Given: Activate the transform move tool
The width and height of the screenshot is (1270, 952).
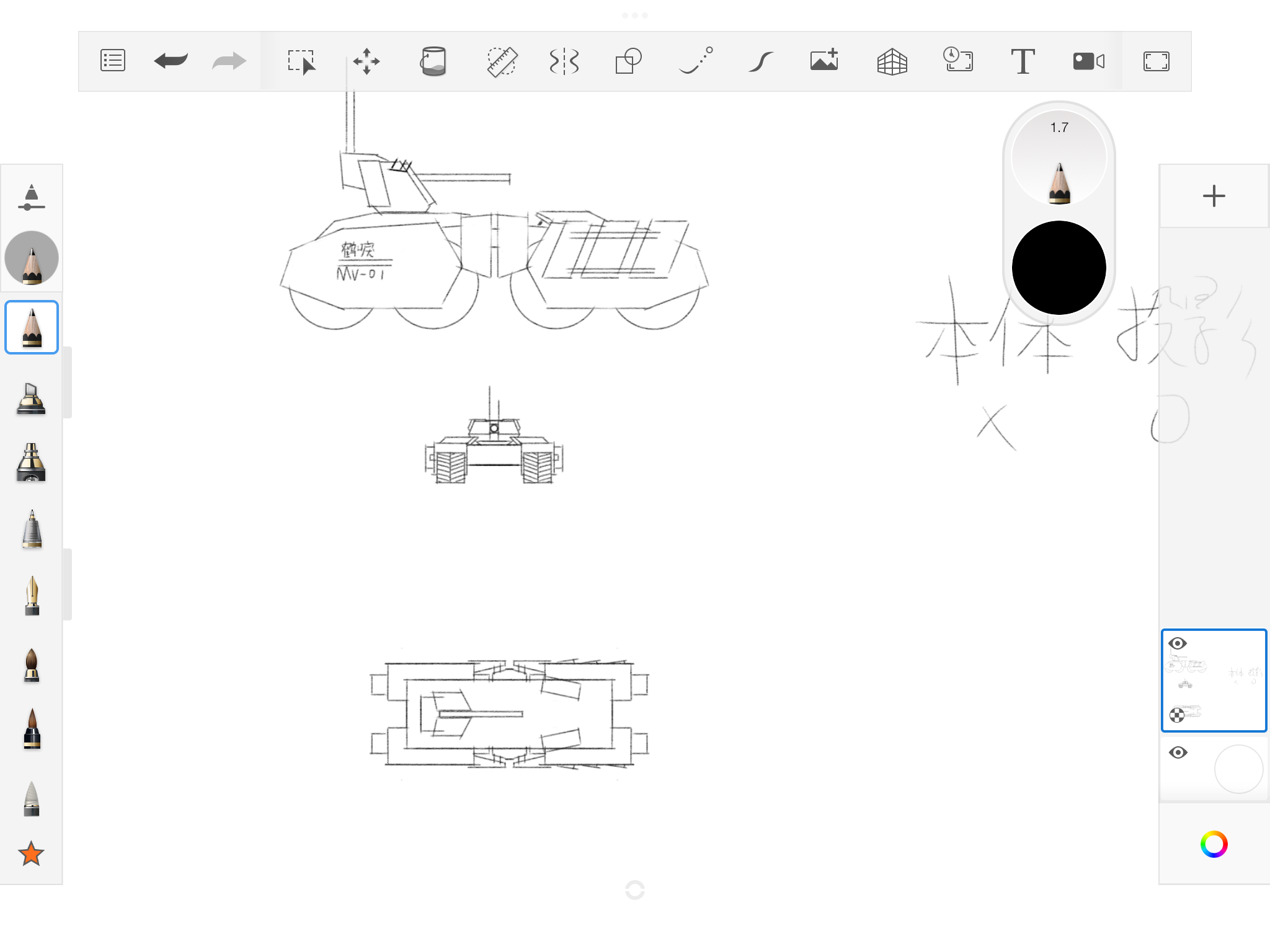Looking at the screenshot, I should (366, 61).
